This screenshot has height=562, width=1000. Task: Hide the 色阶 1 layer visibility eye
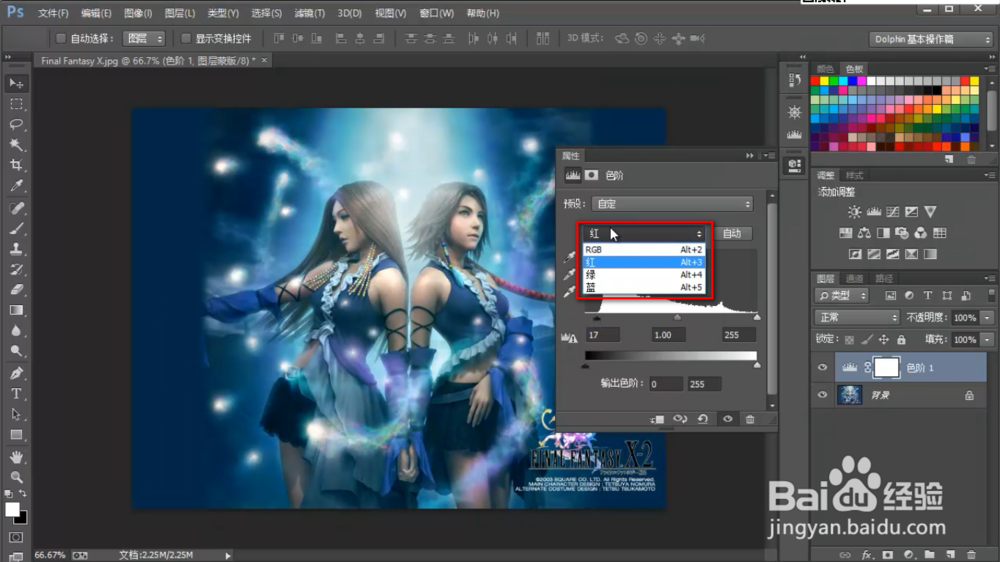tap(822, 367)
